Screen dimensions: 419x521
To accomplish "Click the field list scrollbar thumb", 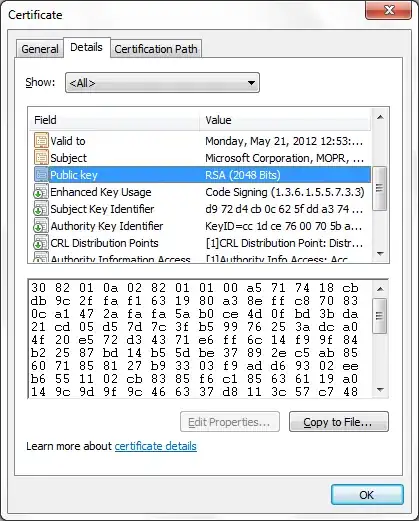I will pyautogui.click(x=380, y=188).
